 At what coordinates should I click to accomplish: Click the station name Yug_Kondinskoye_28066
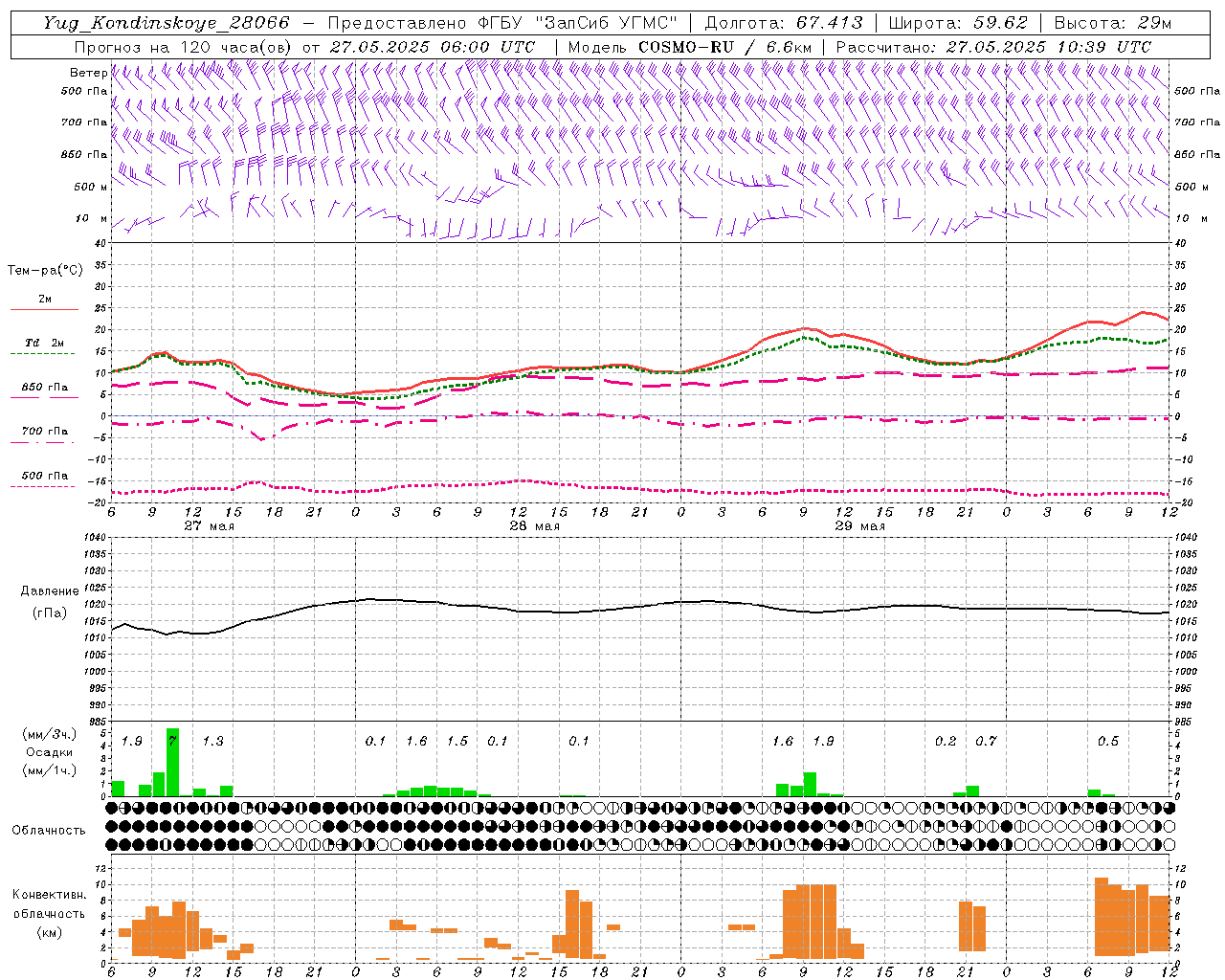pos(166,23)
